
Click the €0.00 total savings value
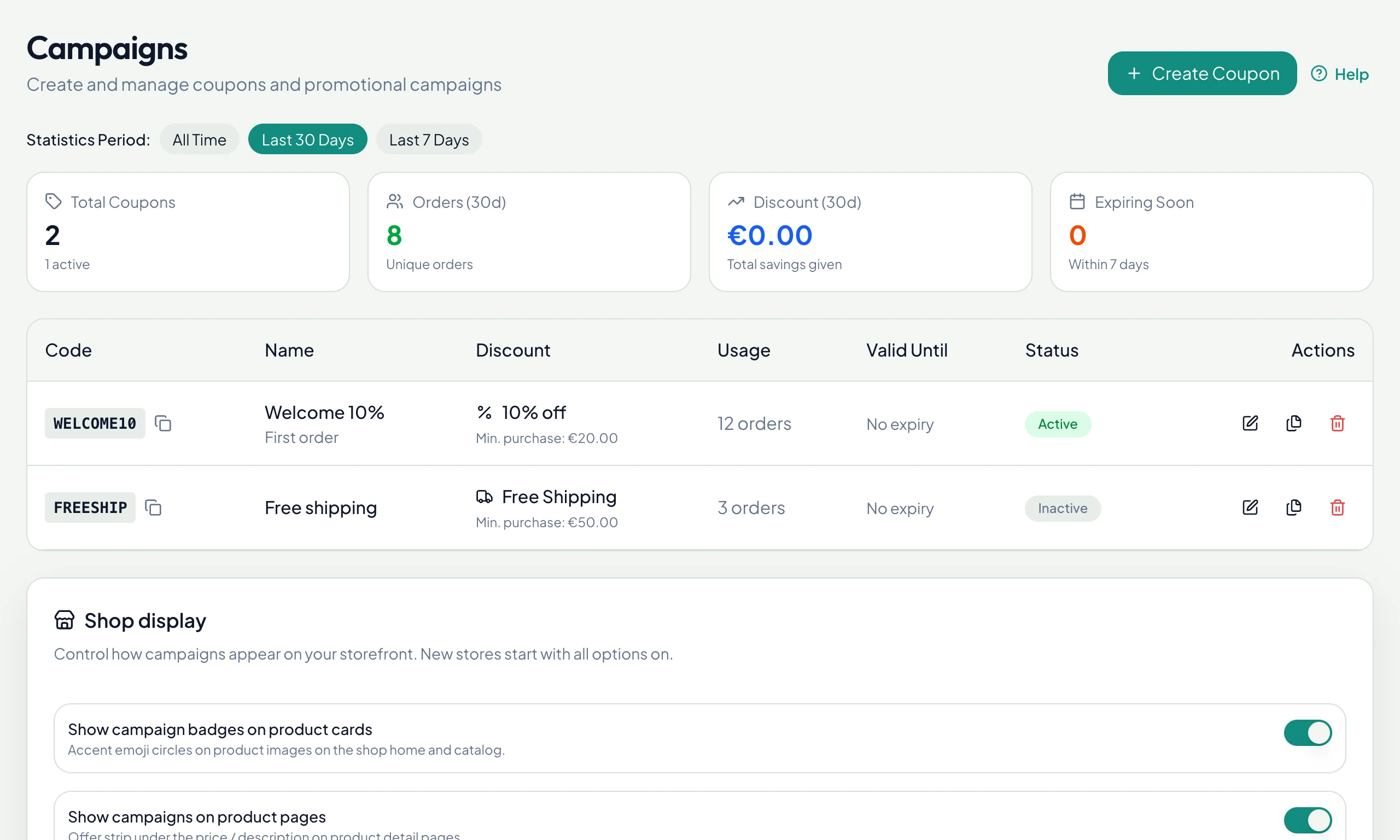769,236
